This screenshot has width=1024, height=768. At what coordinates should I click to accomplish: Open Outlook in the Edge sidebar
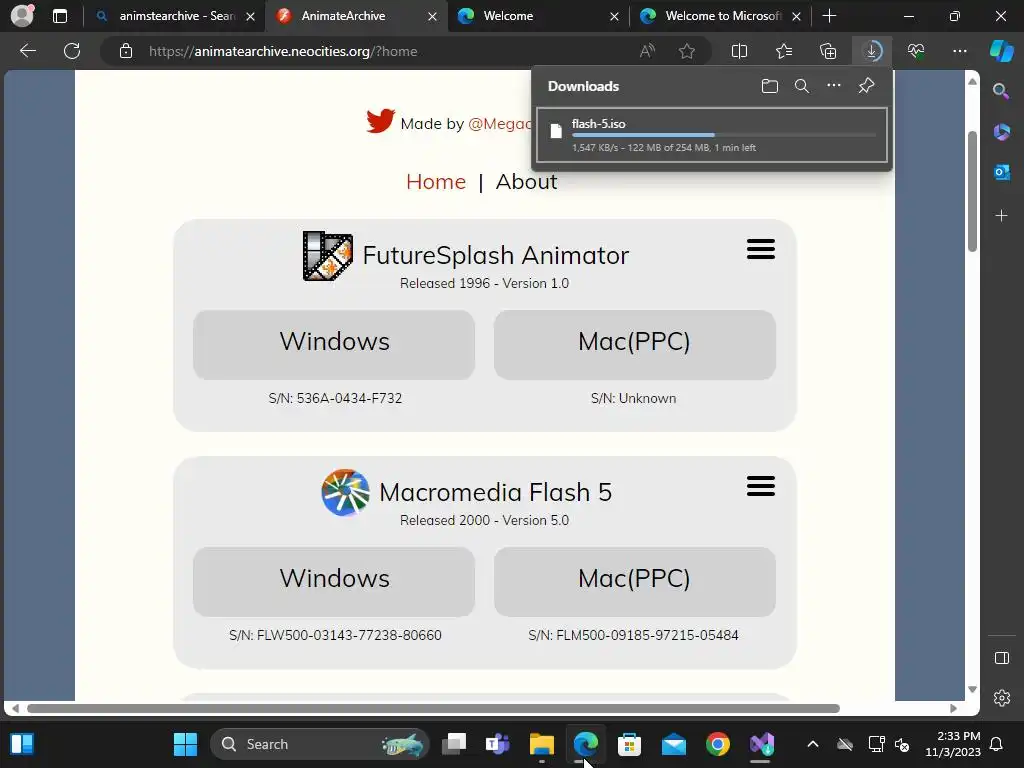click(1001, 172)
